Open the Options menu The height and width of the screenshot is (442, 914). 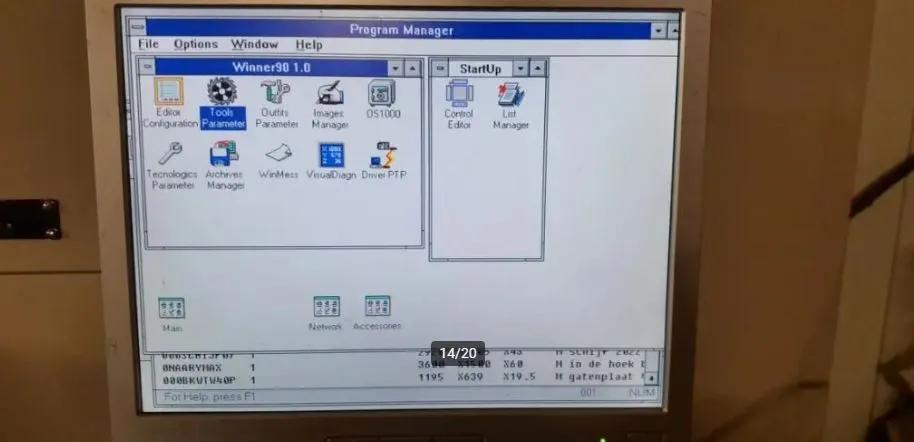(x=195, y=45)
